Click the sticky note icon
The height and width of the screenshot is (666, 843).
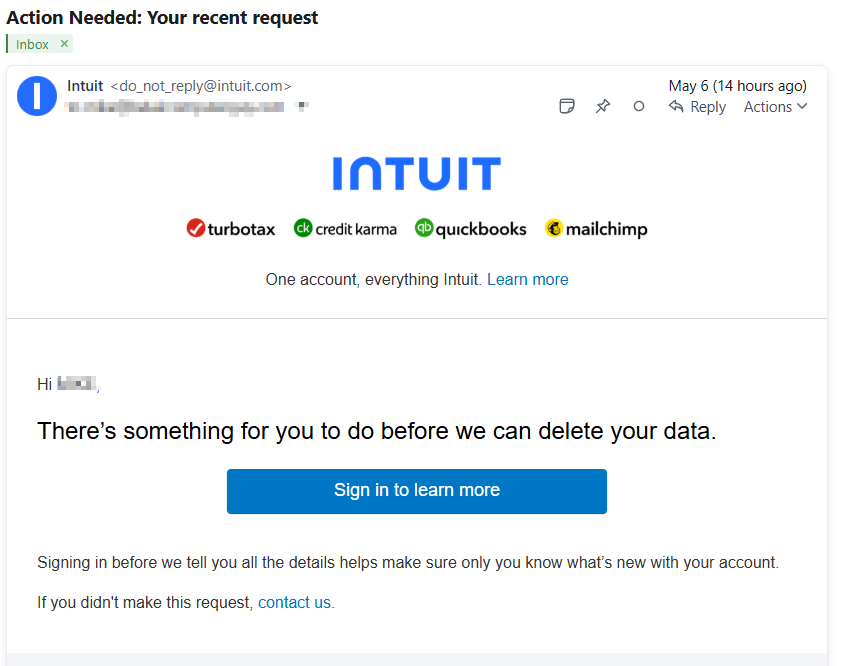coord(567,107)
